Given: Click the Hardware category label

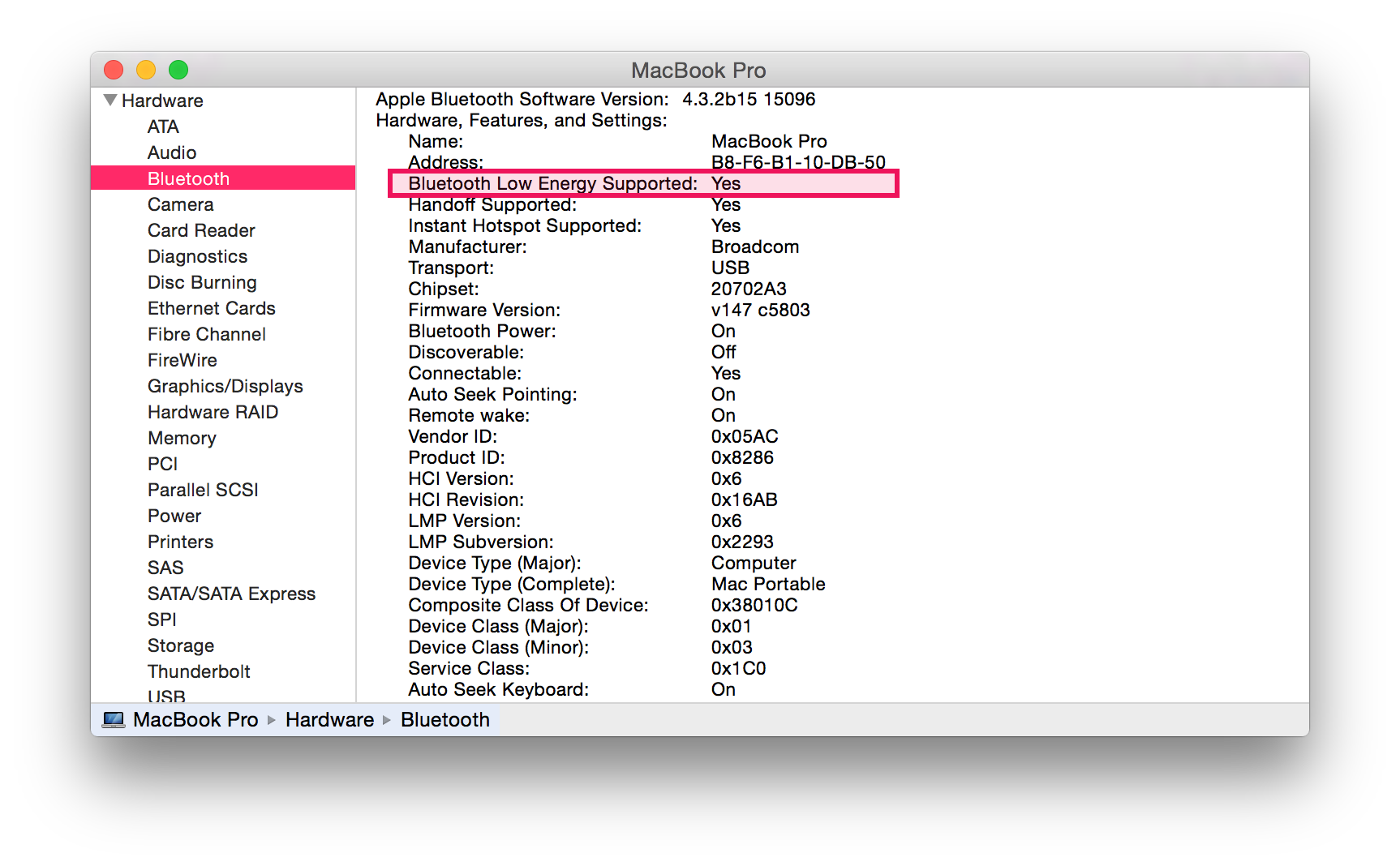Looking at the screenshot, I should click(x=162, y=101).
